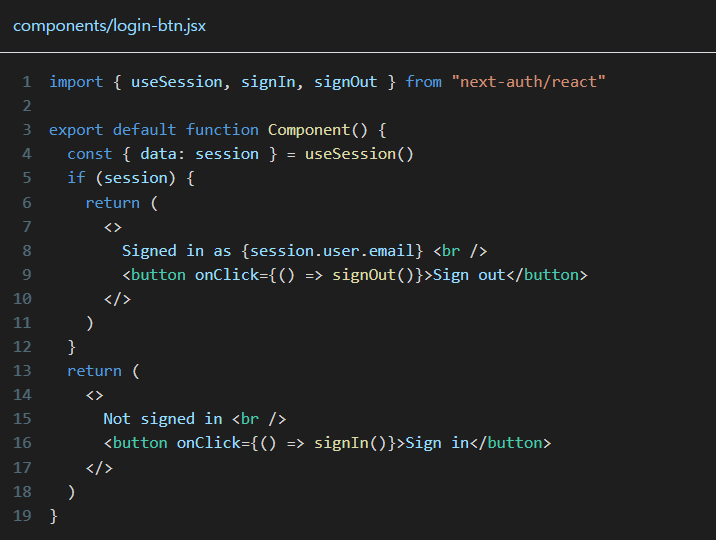Image resolution: width=716 pixels, height=540 pixels.
Task: Click the 'return (' on line 13
Action: pyautogui.click(x=103, y=371)
